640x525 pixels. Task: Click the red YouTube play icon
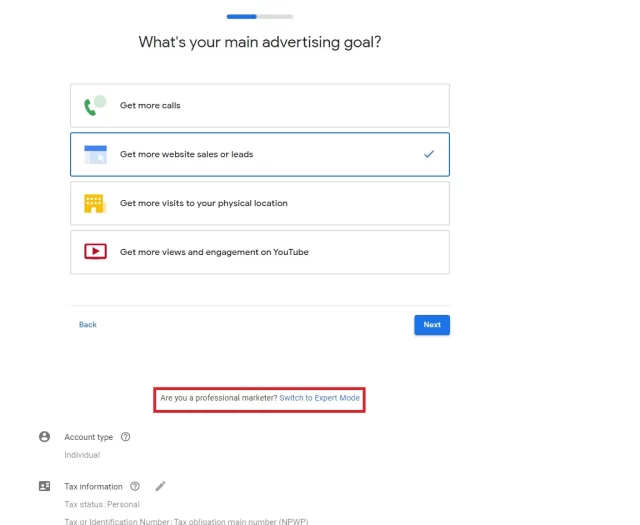[95, 252]
